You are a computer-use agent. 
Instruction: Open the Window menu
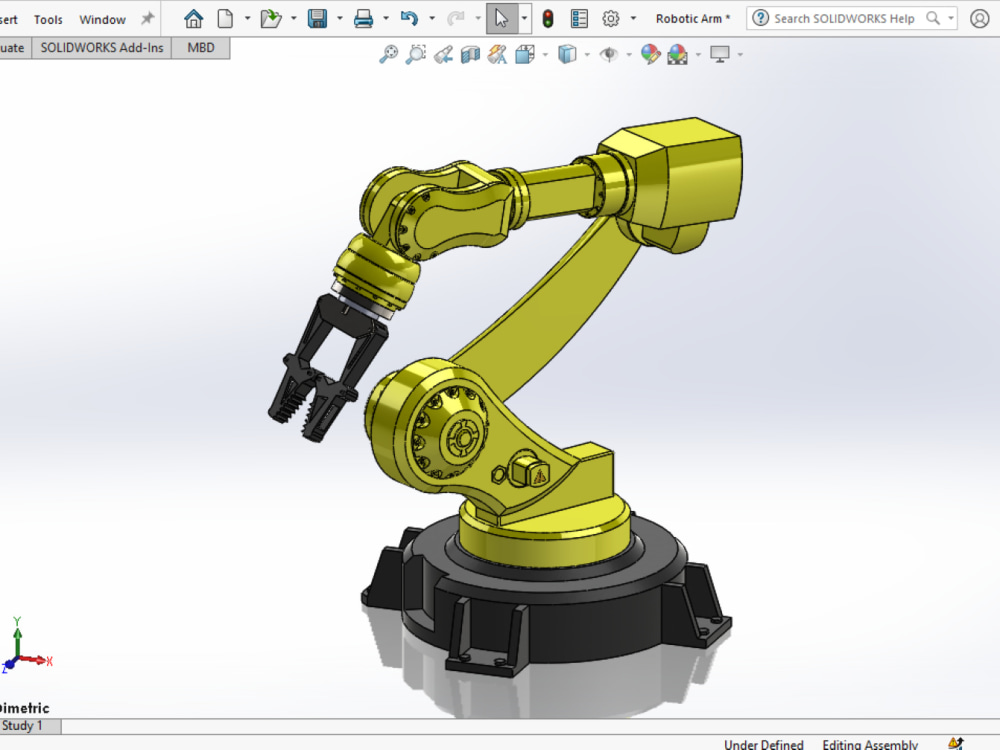(103, 20)
